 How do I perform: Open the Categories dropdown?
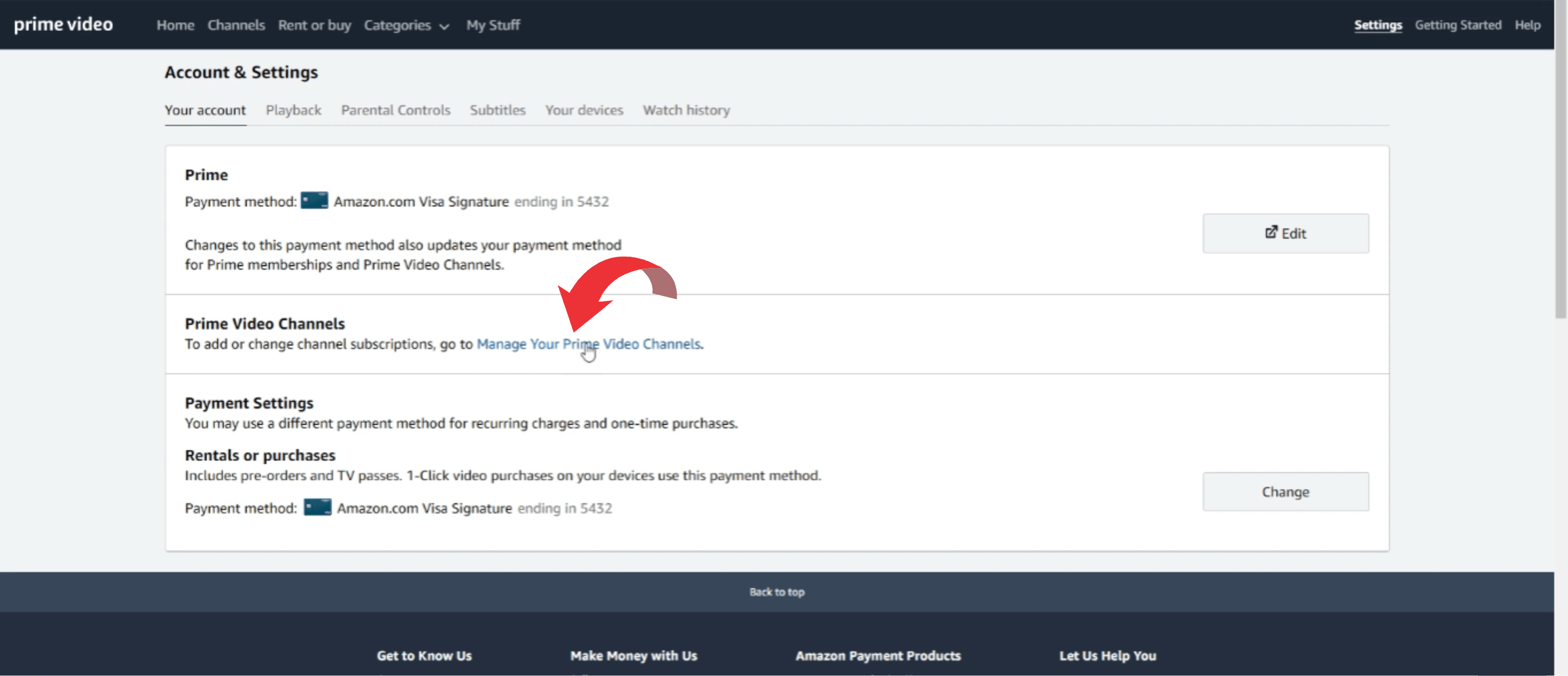[x=407, y=26]
